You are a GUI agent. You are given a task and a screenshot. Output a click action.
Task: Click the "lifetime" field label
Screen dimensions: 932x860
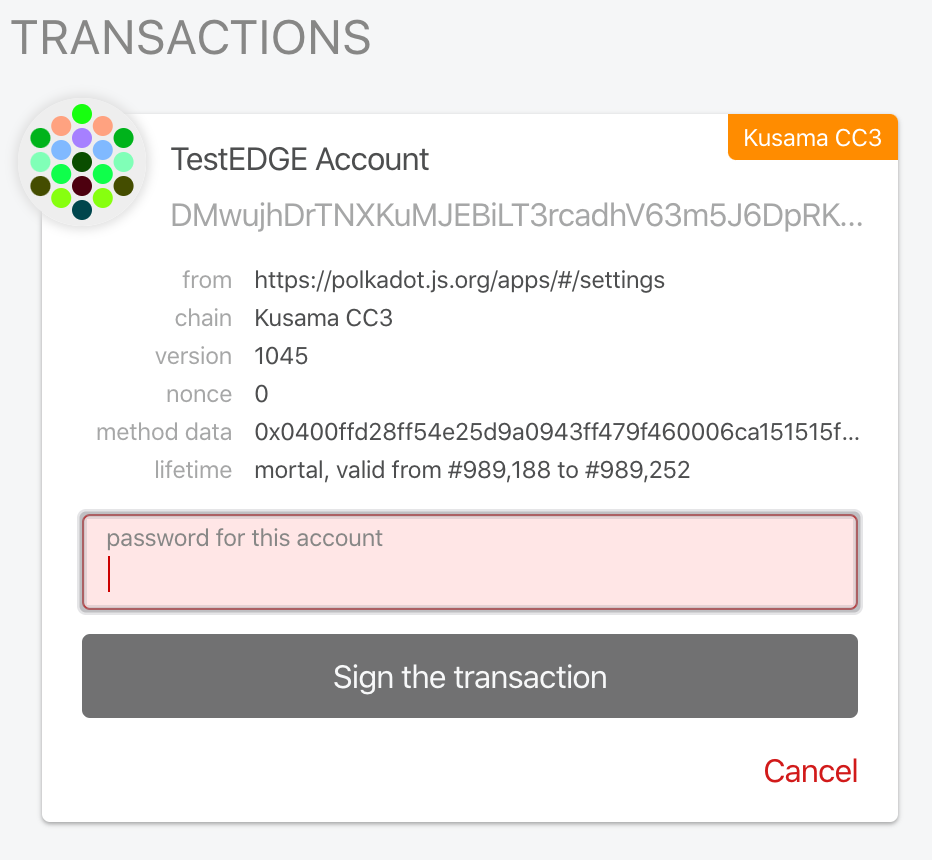(193, 470)
